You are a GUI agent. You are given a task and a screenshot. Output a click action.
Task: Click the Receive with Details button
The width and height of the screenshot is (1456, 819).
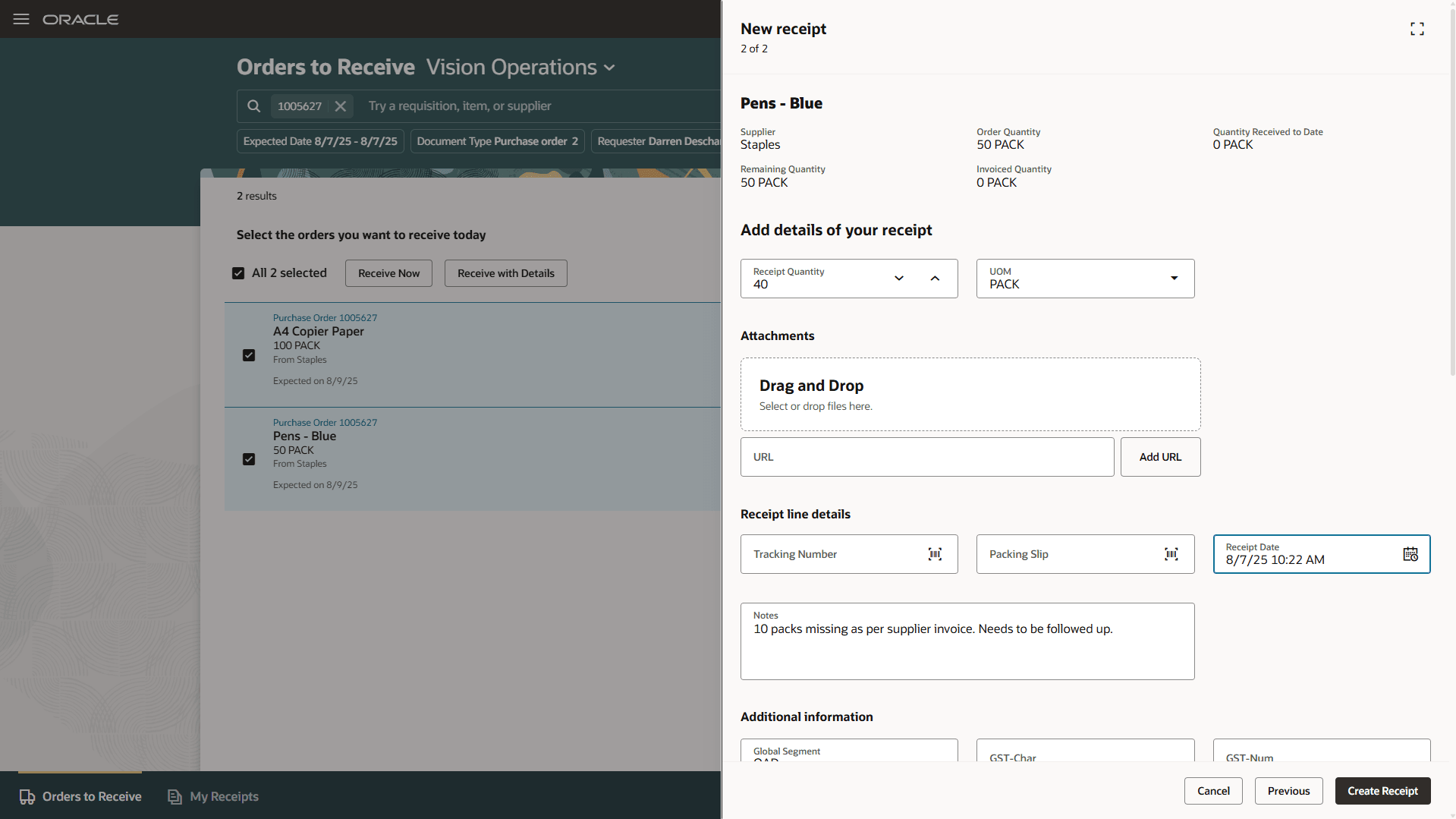(506, 273)
